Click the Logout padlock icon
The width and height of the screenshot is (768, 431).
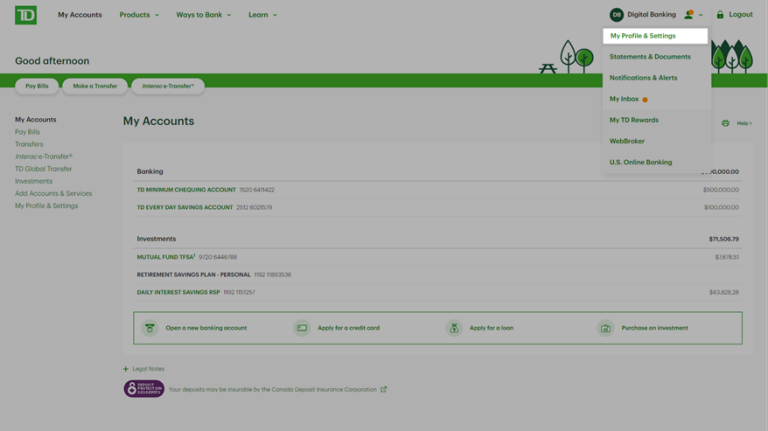coord(719,15)
